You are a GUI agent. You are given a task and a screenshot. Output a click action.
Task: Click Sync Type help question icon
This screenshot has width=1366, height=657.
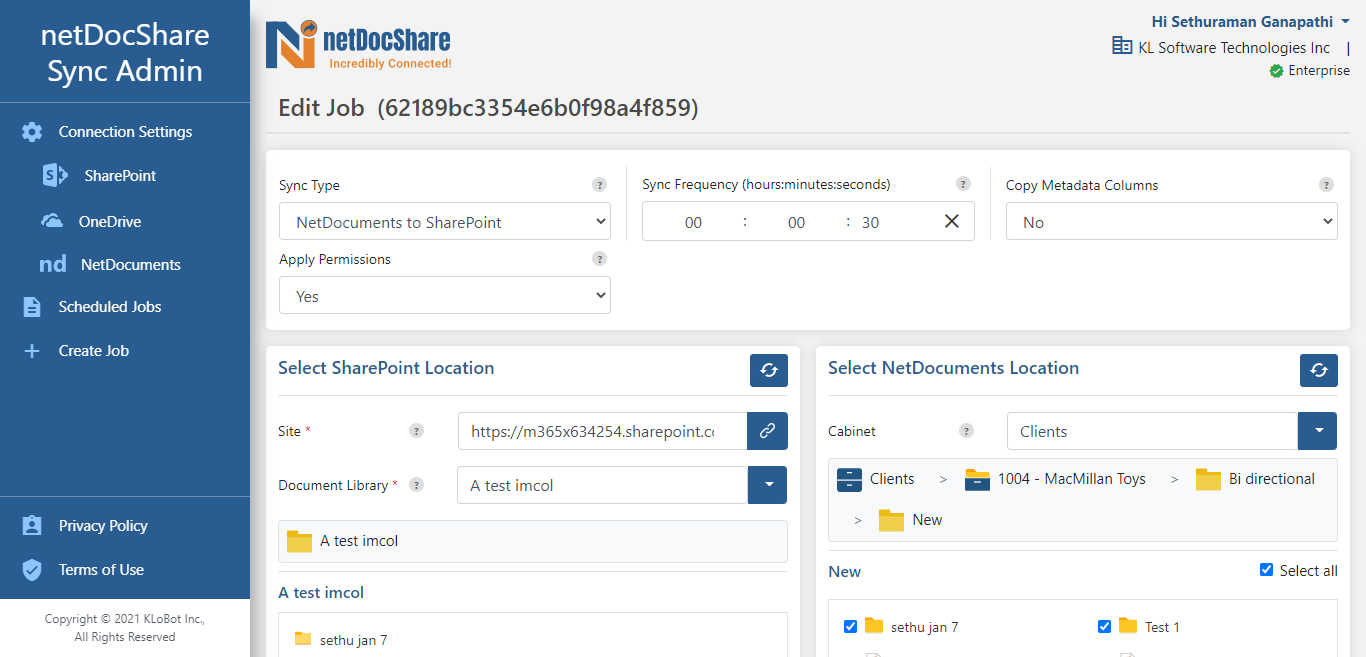(x=599, y=185)
